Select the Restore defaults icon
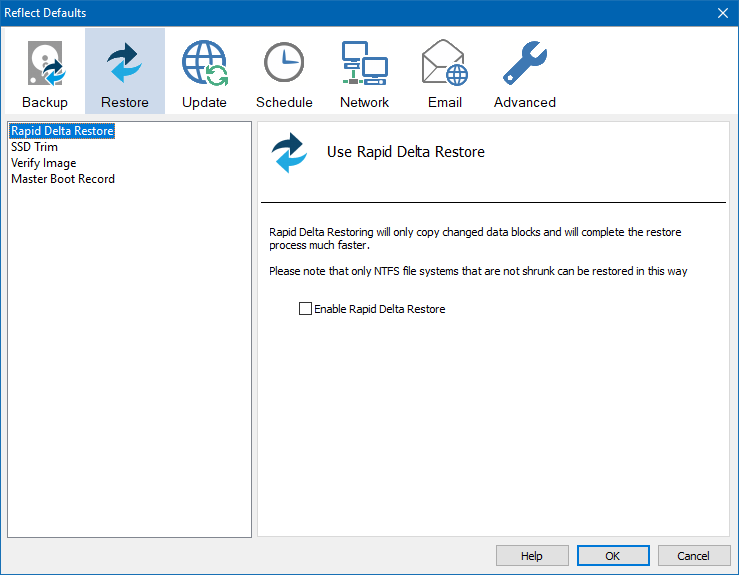Screen dimensions: 739x575 [125, 72]
